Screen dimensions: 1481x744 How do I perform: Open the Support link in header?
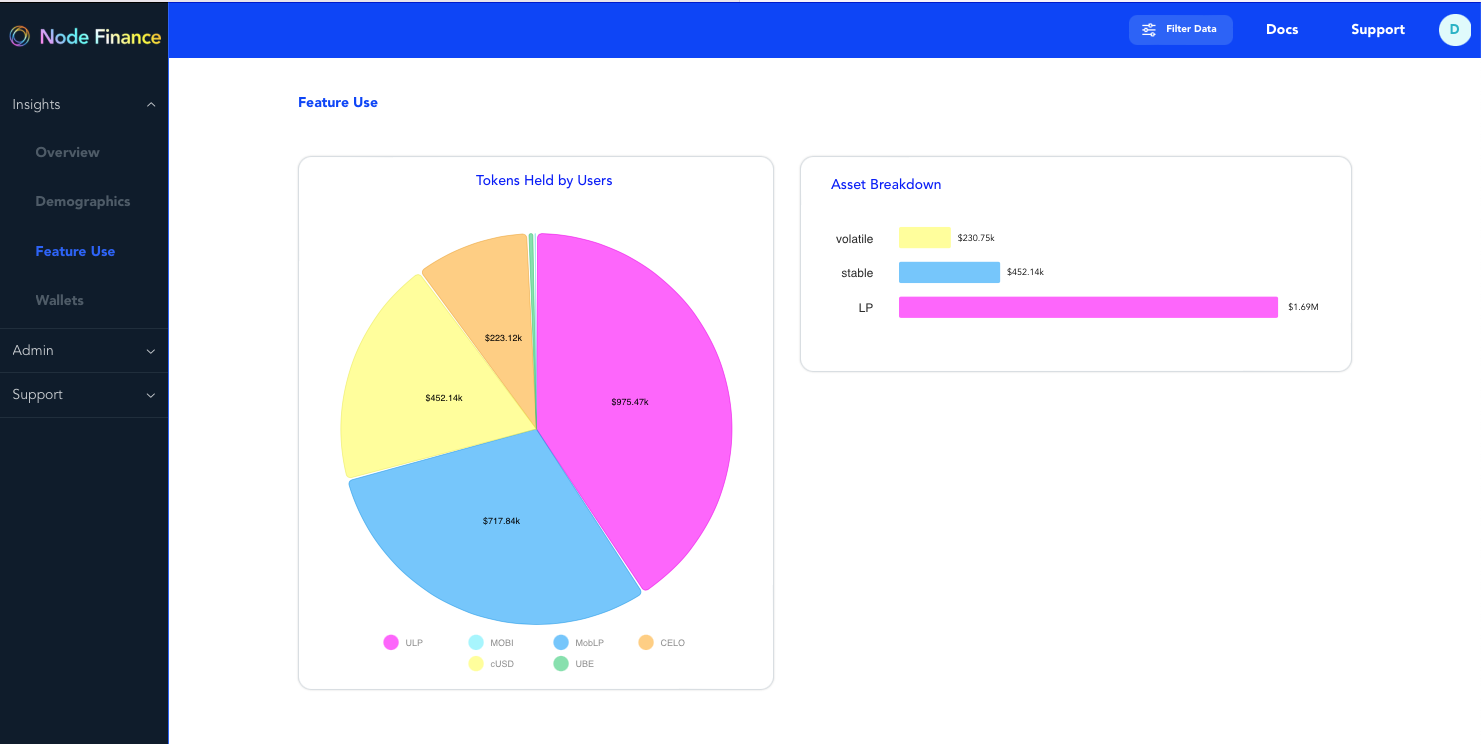tap(1378, 30)
